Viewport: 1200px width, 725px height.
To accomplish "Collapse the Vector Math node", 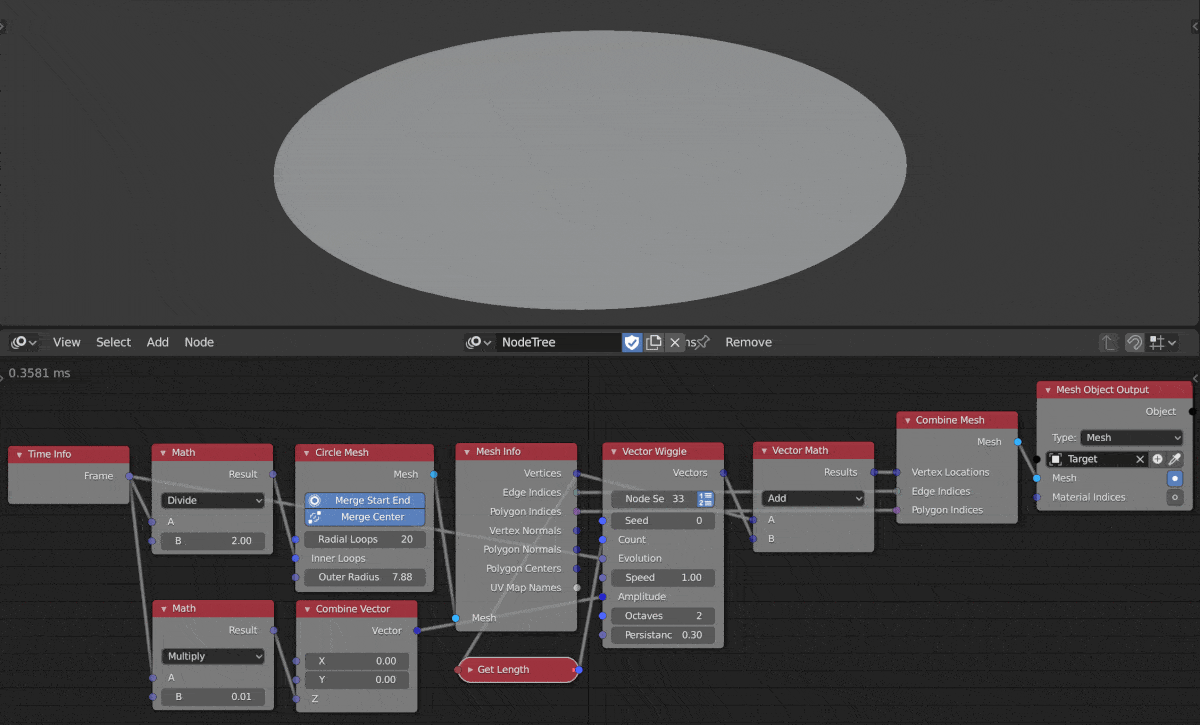I will [x=764, y=450].
